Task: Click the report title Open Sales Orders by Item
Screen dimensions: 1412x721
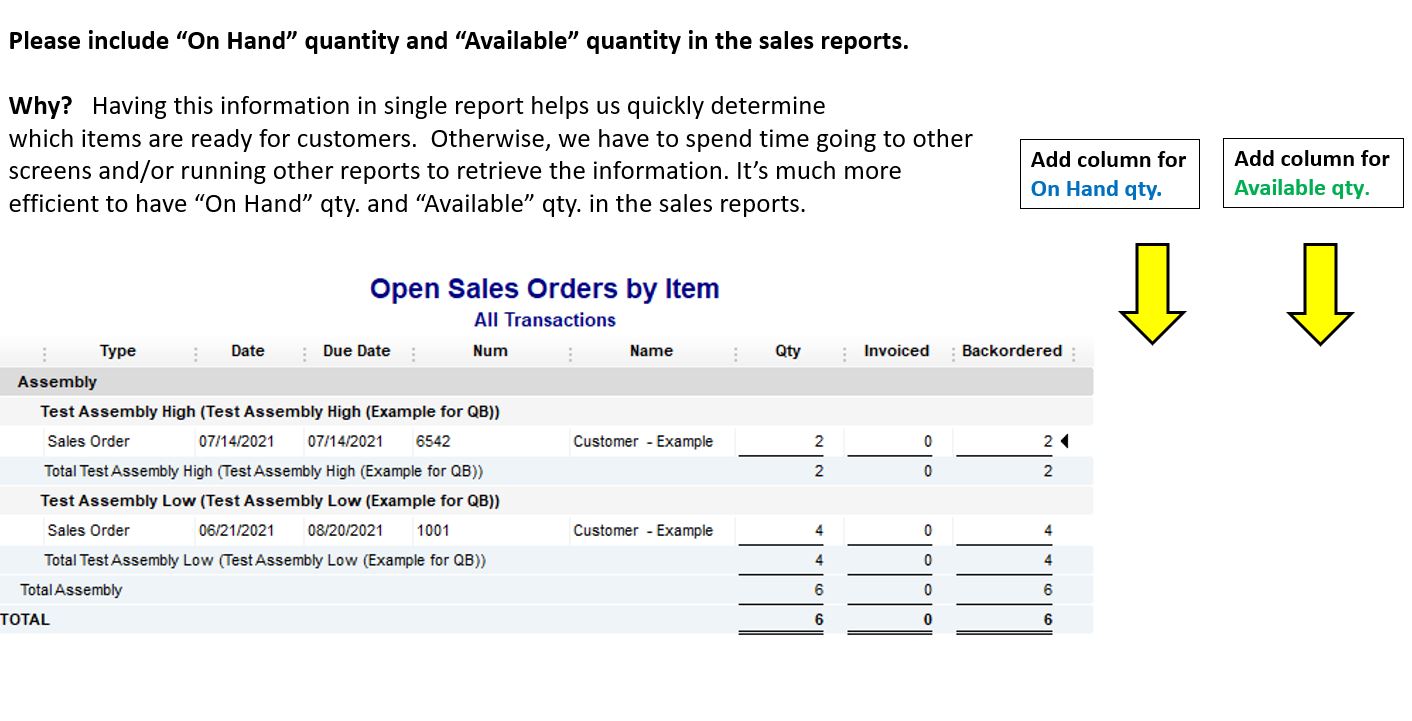Action: pos(544,288)
